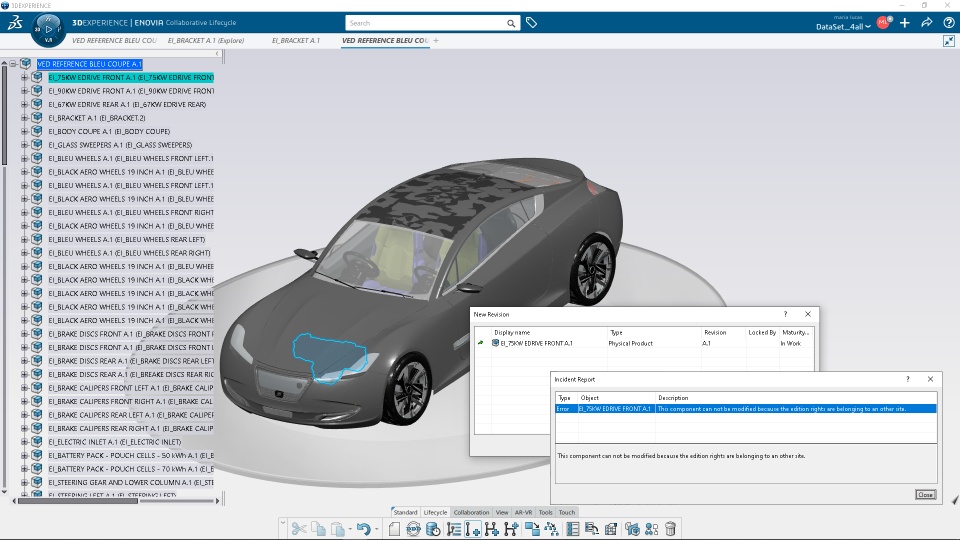Close the Incident Report dialog with X
This screenshot has width=960, height=540.
[x=931, y=379]
